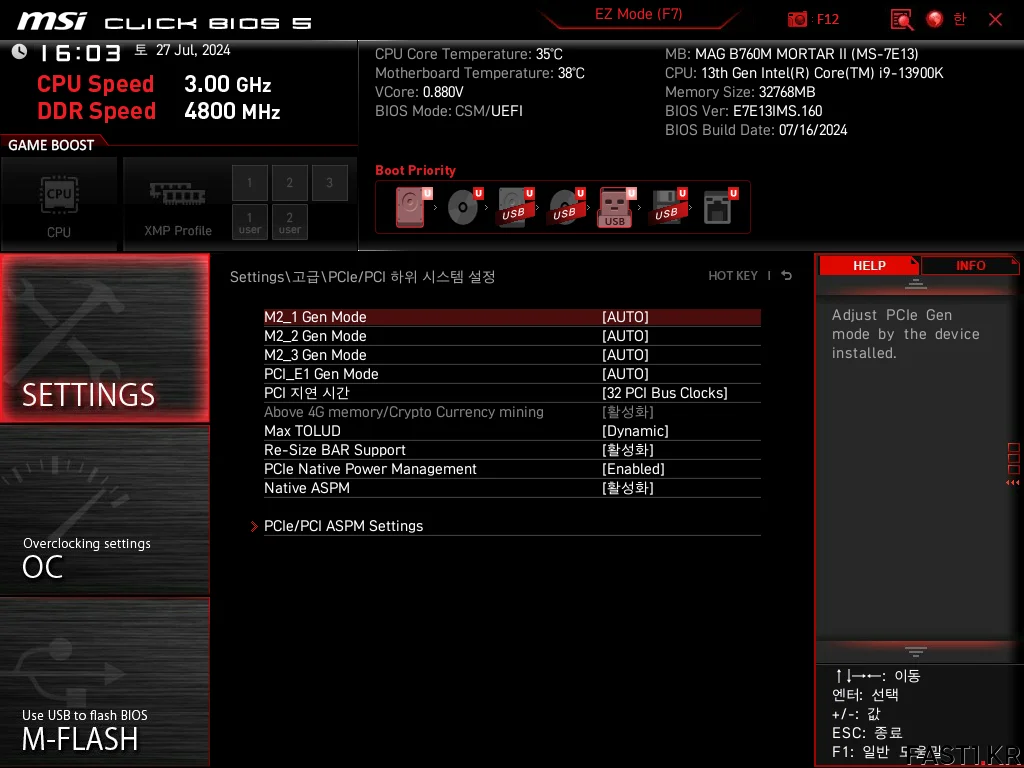Select the Native ASPM row label

[306, 488]
